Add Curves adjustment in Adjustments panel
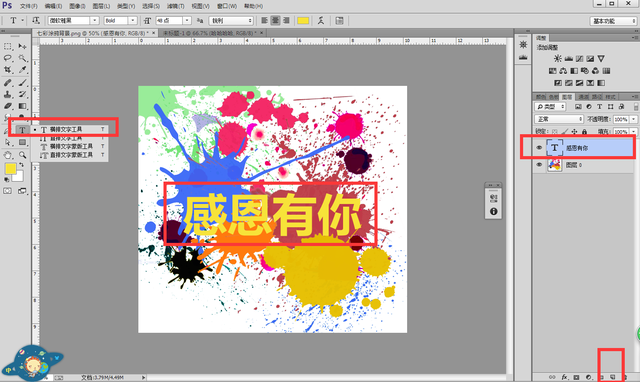The image size is (640, 382). pyautogui.click(x=579, y=59)
